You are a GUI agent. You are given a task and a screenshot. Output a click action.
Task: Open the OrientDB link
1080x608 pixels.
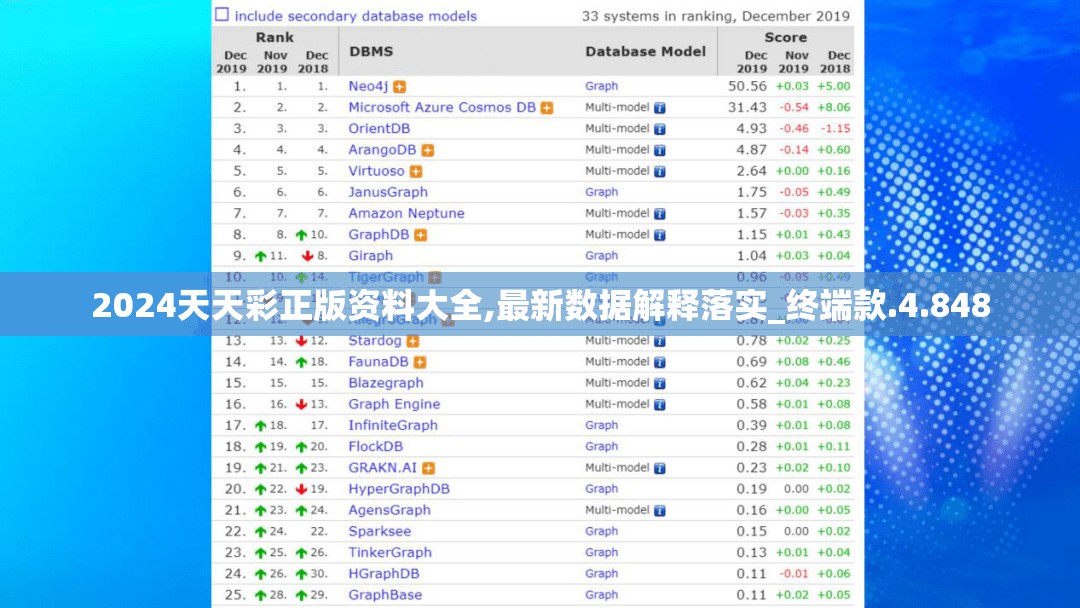(x=379, y=129)
